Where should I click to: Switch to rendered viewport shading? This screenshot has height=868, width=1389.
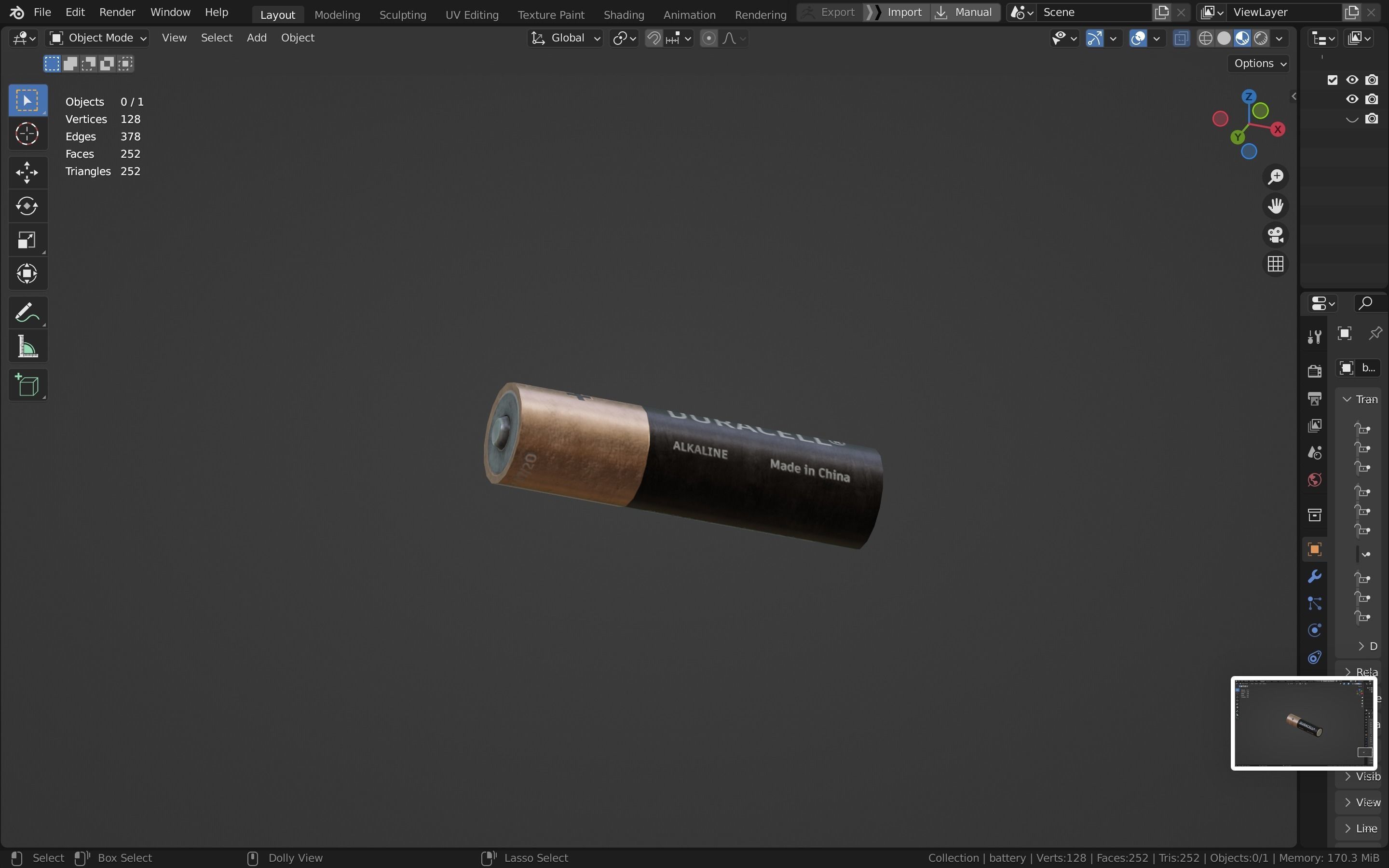coord(1261,39)
